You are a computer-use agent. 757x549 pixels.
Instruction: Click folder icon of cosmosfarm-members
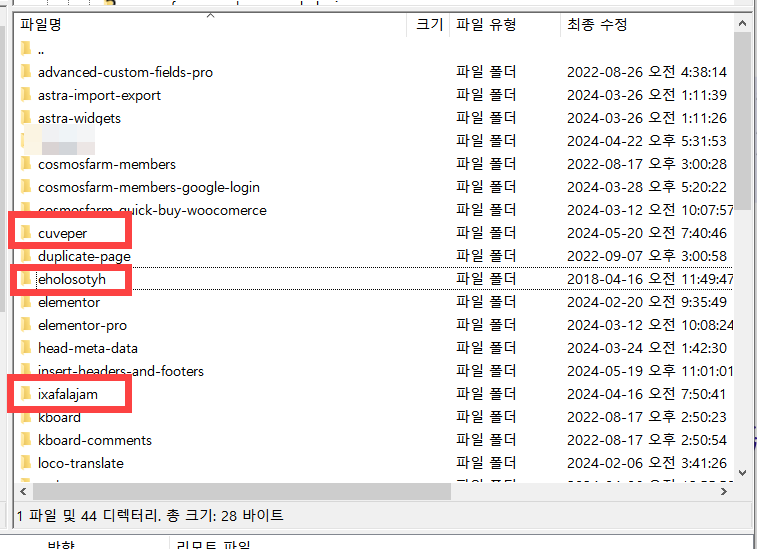coord(26,164)
